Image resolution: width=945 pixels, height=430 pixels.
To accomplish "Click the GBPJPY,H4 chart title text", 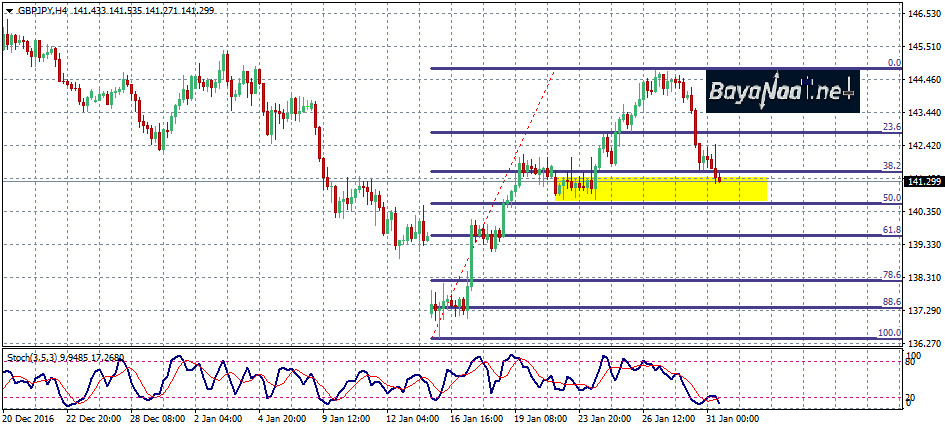I will coord(42,9).
